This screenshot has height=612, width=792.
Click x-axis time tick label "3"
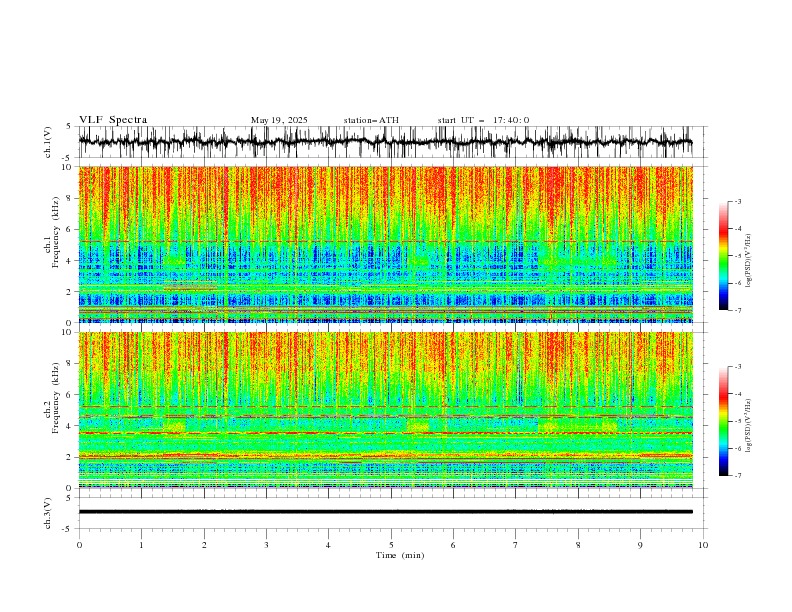pos(266,545)
